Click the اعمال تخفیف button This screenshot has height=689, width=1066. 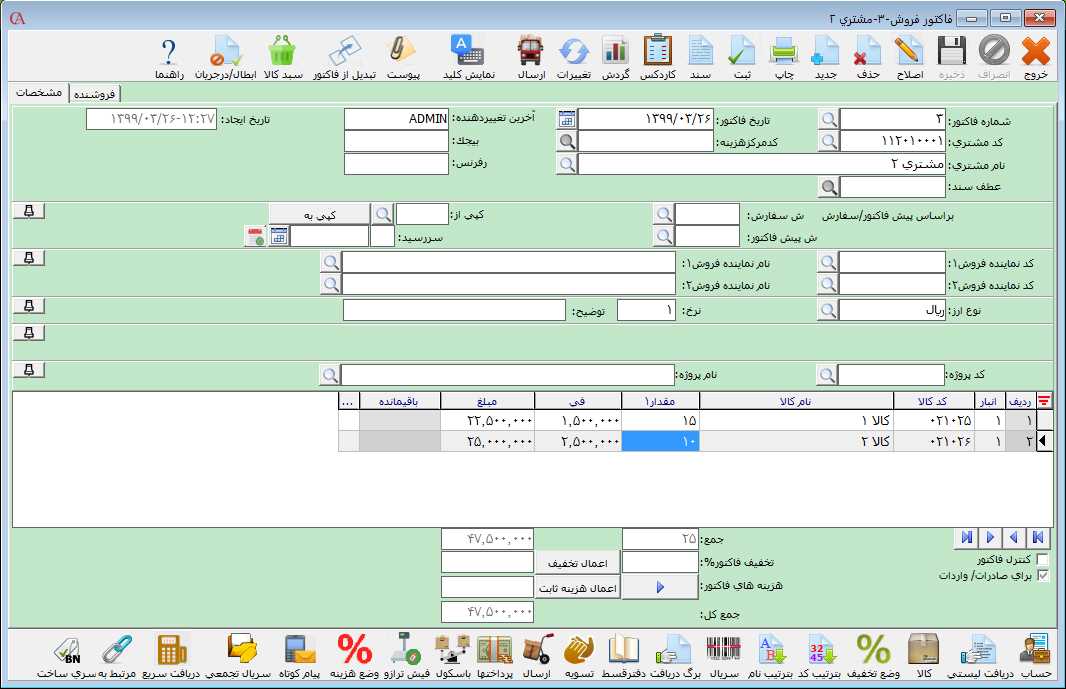[577, 563]
